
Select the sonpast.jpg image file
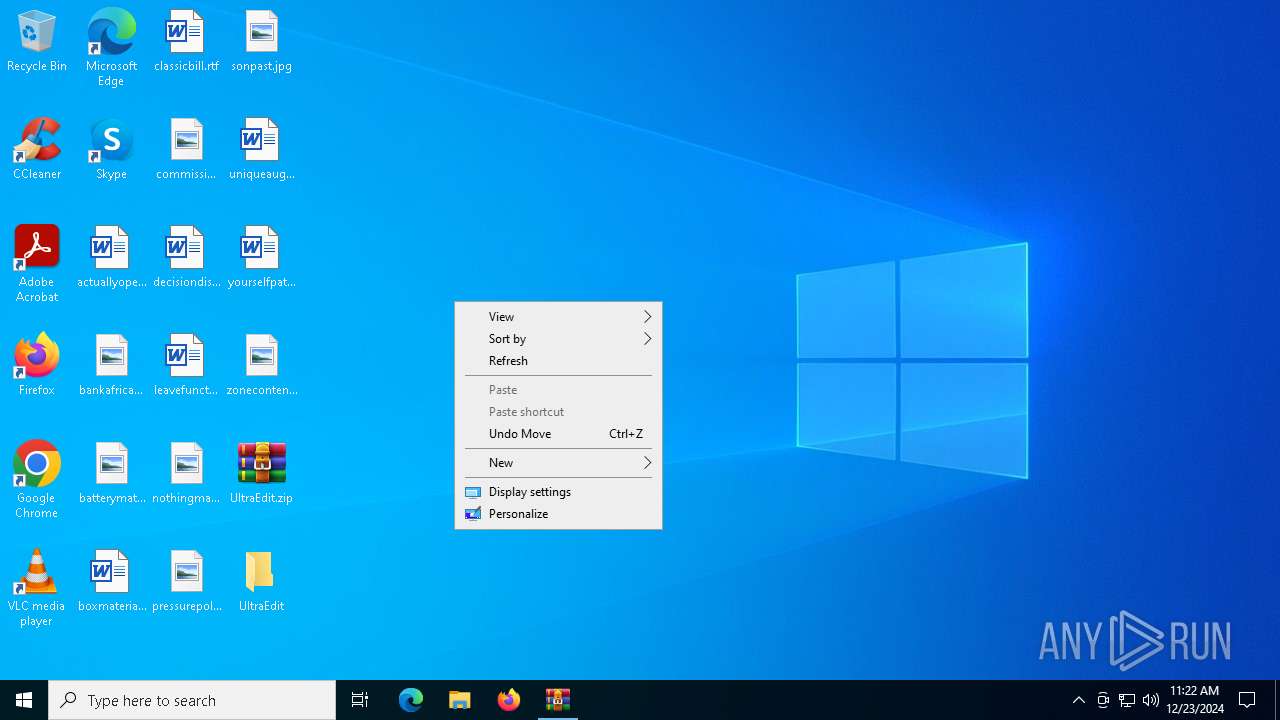[x=261, y=42]
